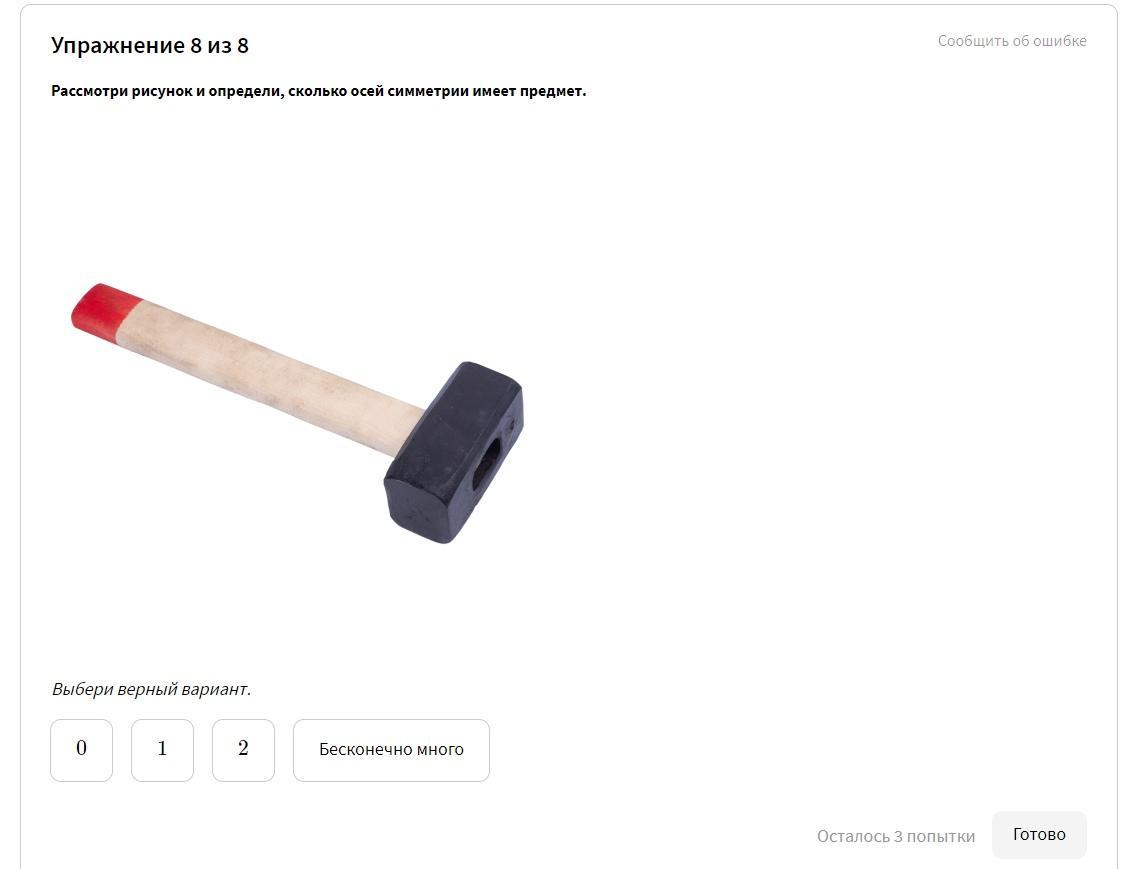The image size is (1136, 869).
Task: Click the "Выбери верный вариант." prompt
Action: [x=151, y=689]
